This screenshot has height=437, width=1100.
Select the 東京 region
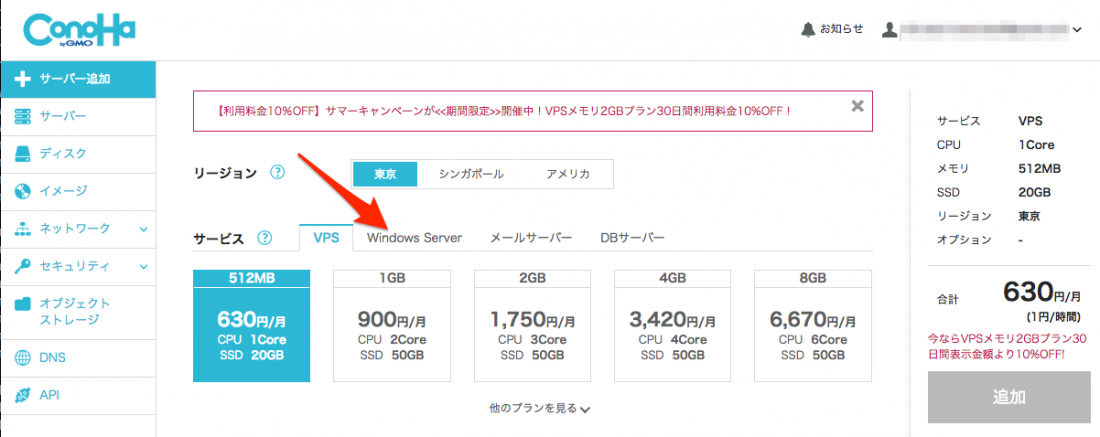coord(385,174)
